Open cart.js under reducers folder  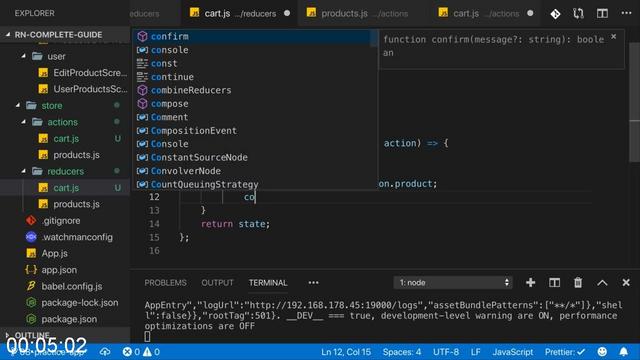coord(65,188)
